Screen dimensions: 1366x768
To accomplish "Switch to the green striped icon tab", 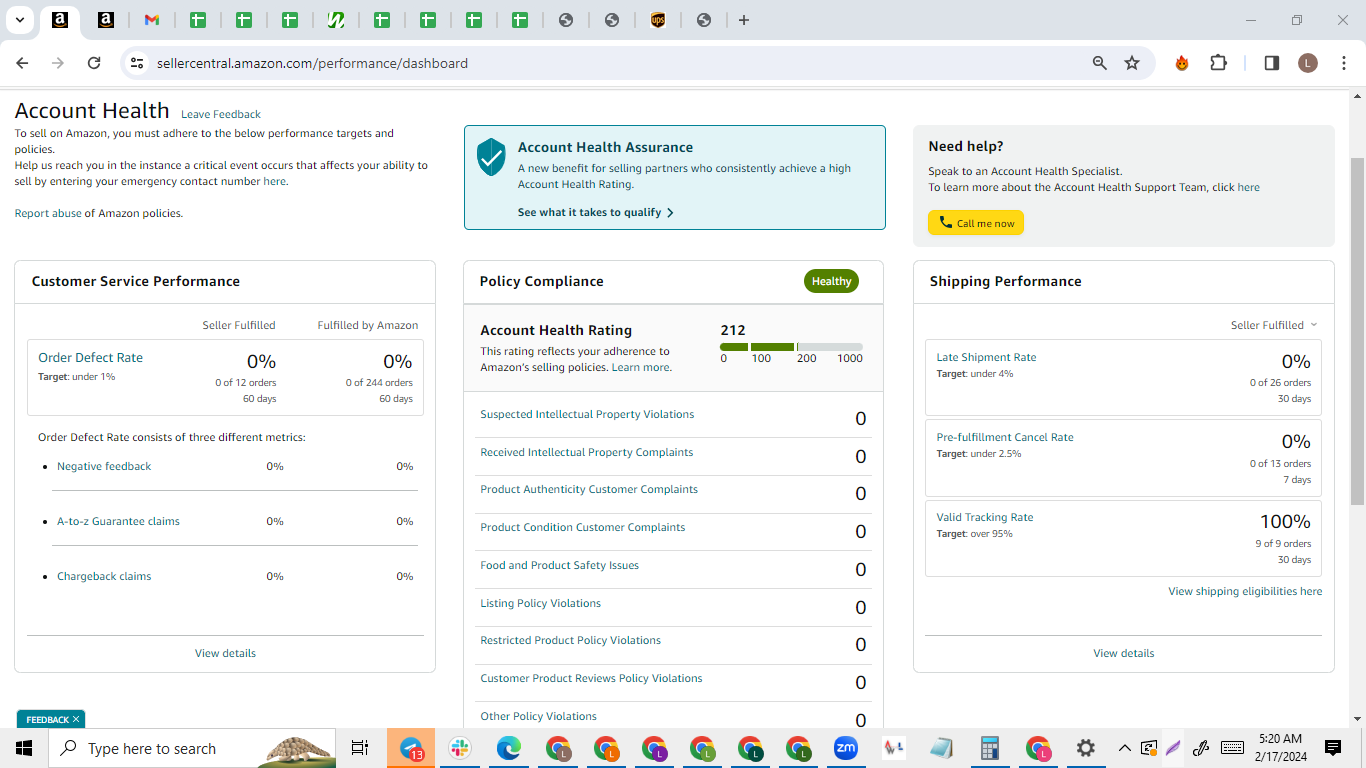I will (336, 20).
